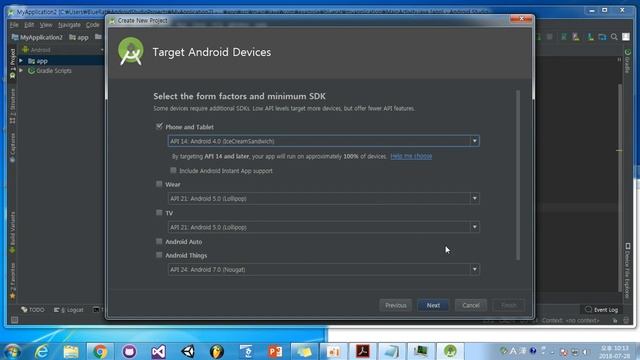Open the Navigate menu
Screen dimensions: 640x360
click(x=69, y=25)
